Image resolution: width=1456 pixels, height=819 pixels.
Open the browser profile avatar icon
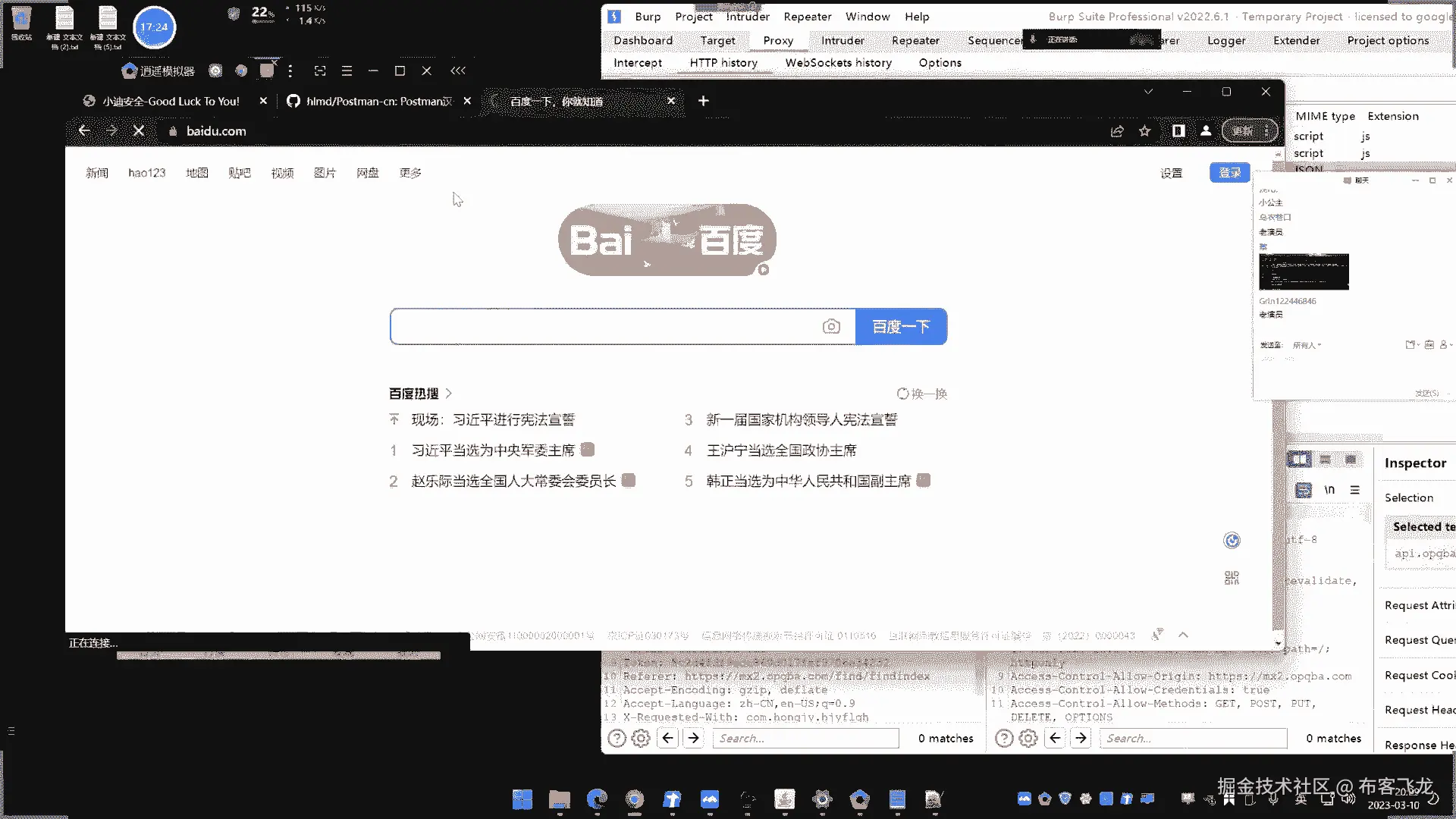1206,131
